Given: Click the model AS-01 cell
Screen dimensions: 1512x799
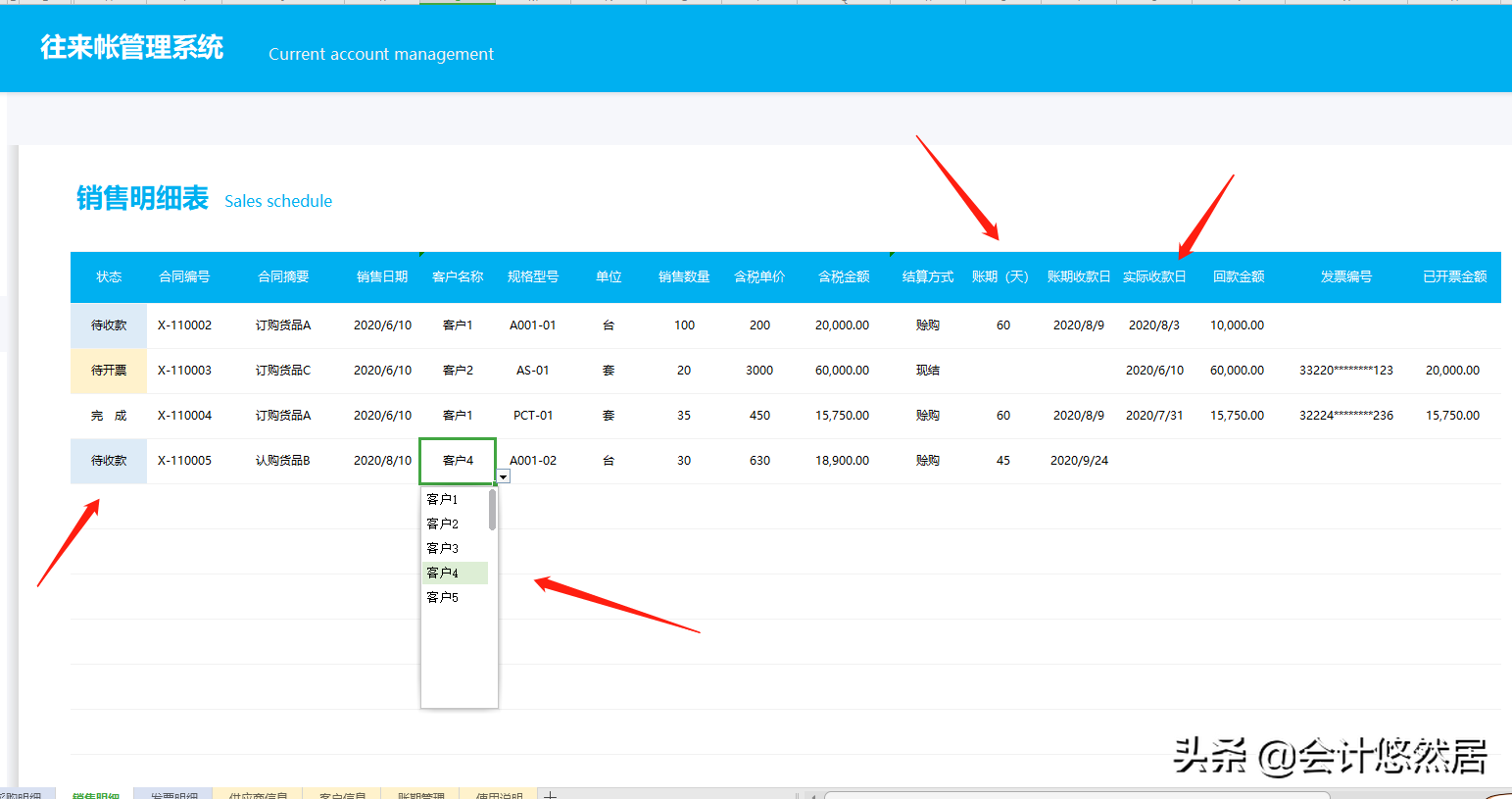Looking at the screenshot, I should pyautogui.click(x=533, y=371).
